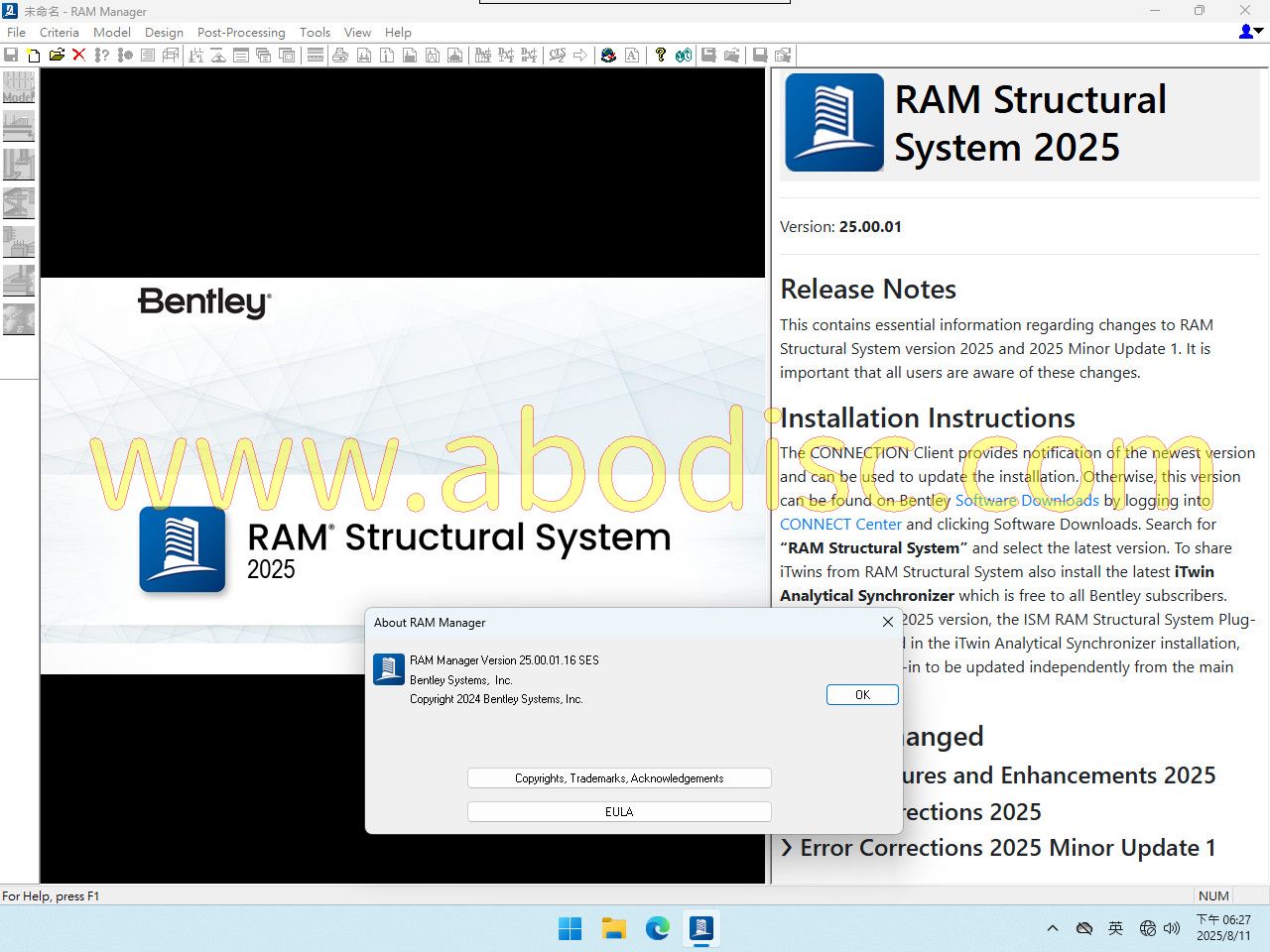Click the For Help, press F1 status text
The height and width of the screenshot is (952, 1270).
point(51,895)
